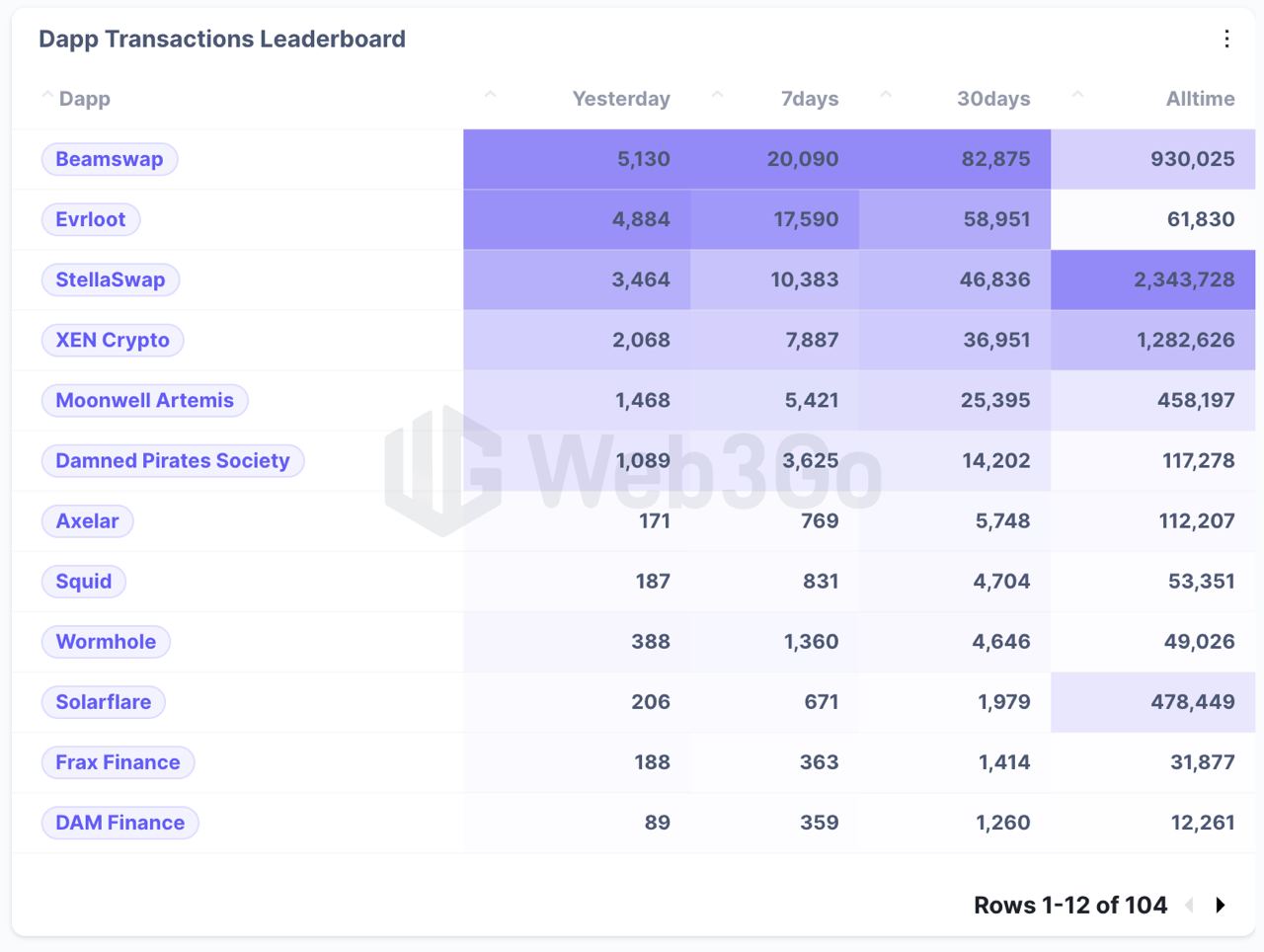This screenshot has height=952, width=1264.
Task: Open the Beamswap dapp link
Action: click(x=110, y=159)
